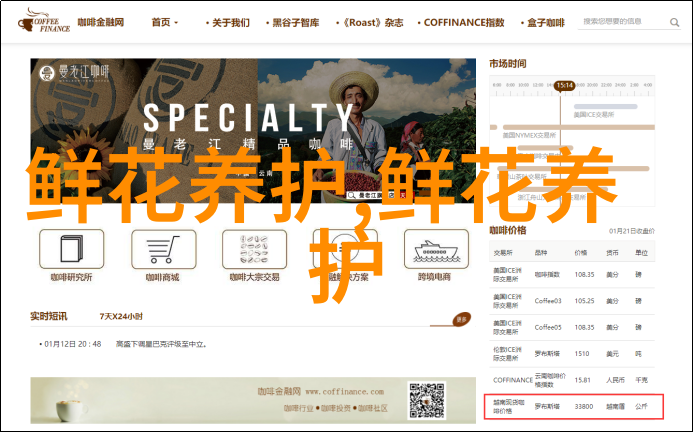
Task: Click the 01月21日收盘价 date text
Action: [632, 231]
